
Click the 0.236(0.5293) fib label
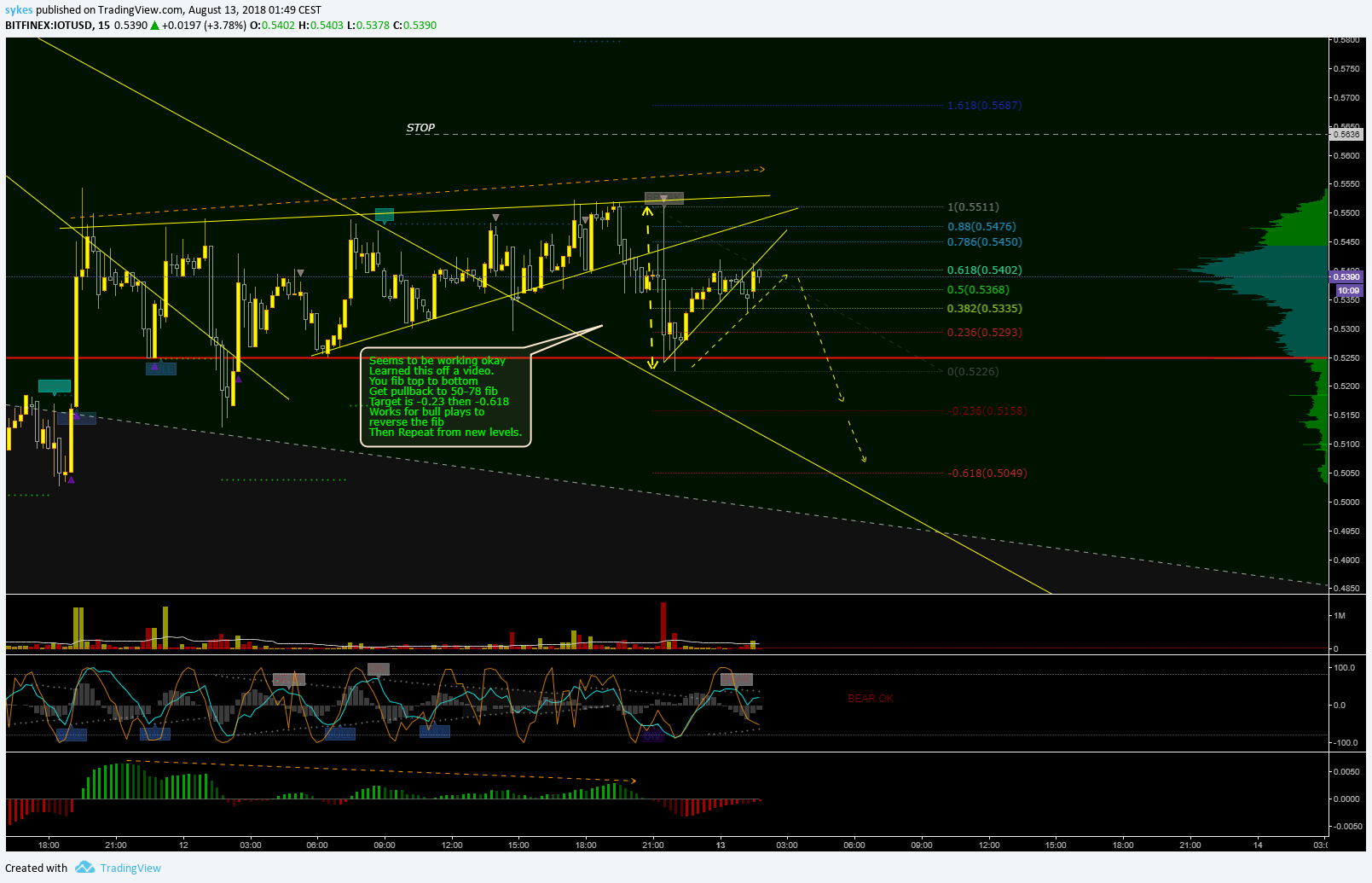984,333
